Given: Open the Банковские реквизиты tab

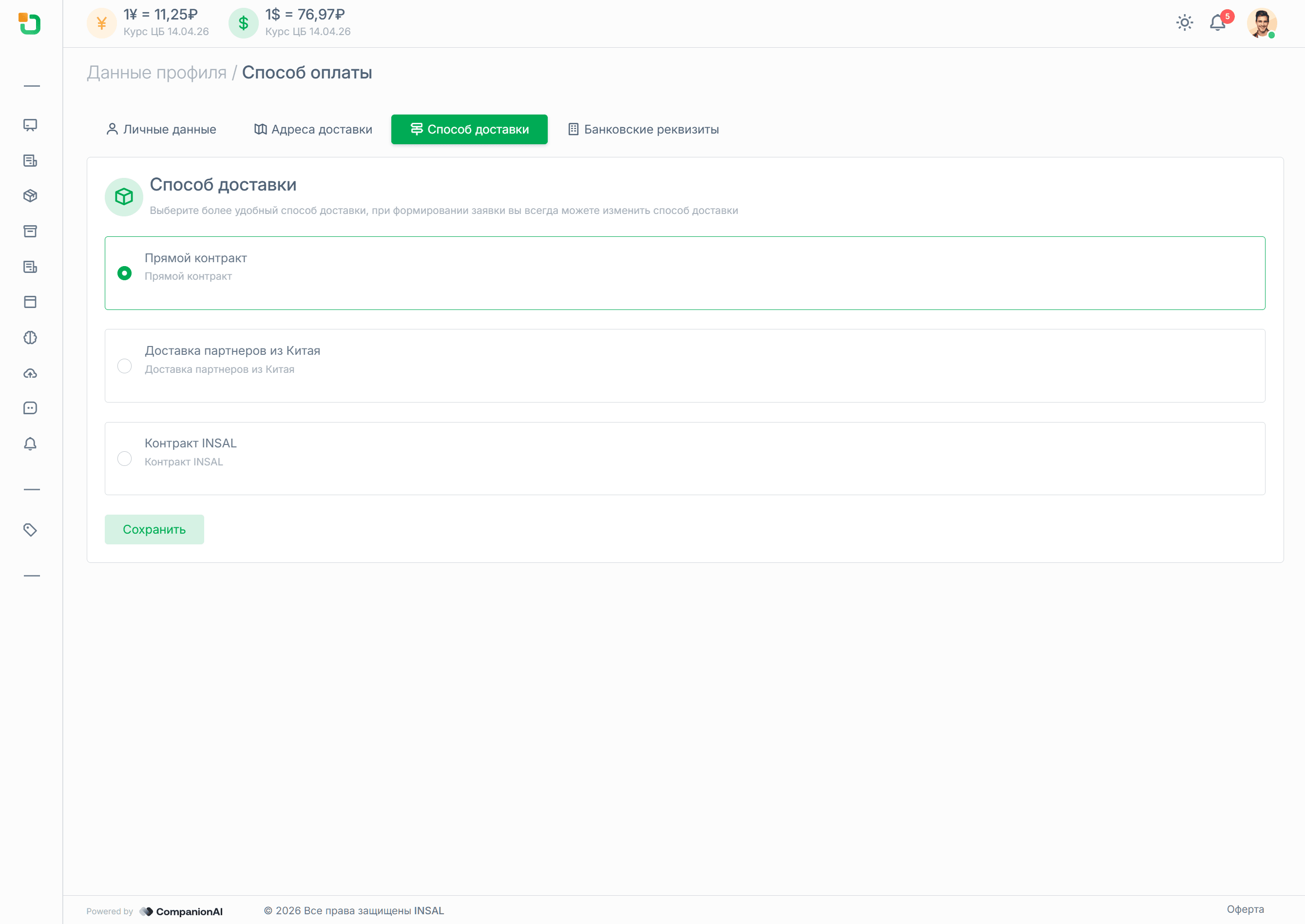Looking at the screenshot, I should pos(643,129).
